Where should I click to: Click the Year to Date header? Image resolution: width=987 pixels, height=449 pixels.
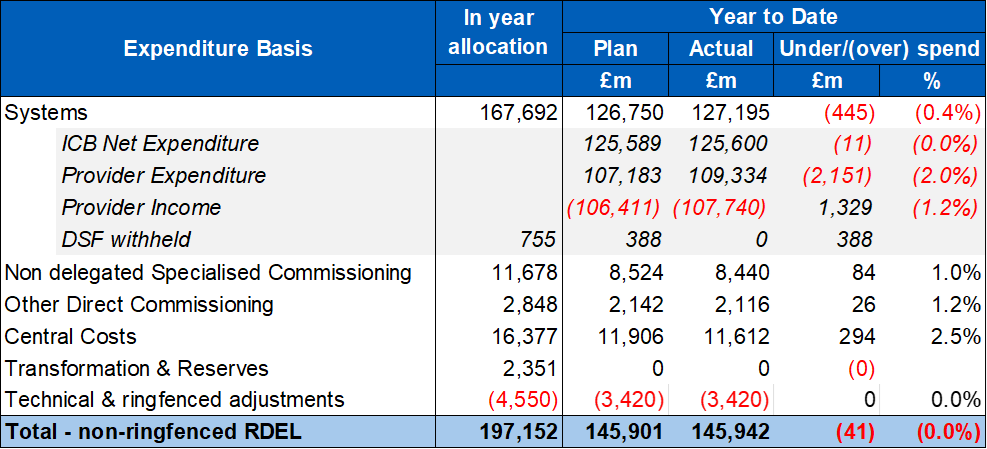(x=773, y=16)
